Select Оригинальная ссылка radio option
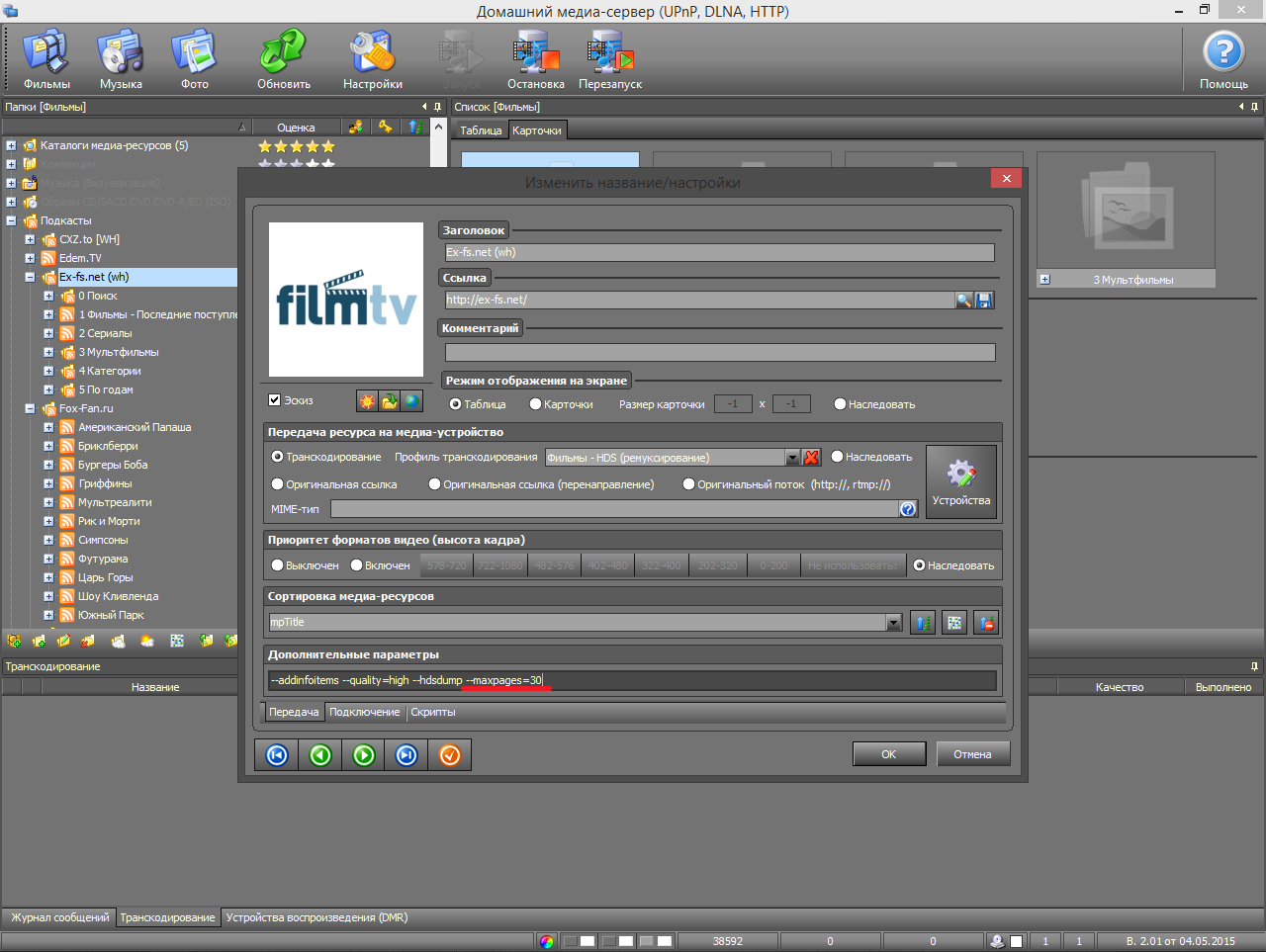 click(x=278, y=484)
